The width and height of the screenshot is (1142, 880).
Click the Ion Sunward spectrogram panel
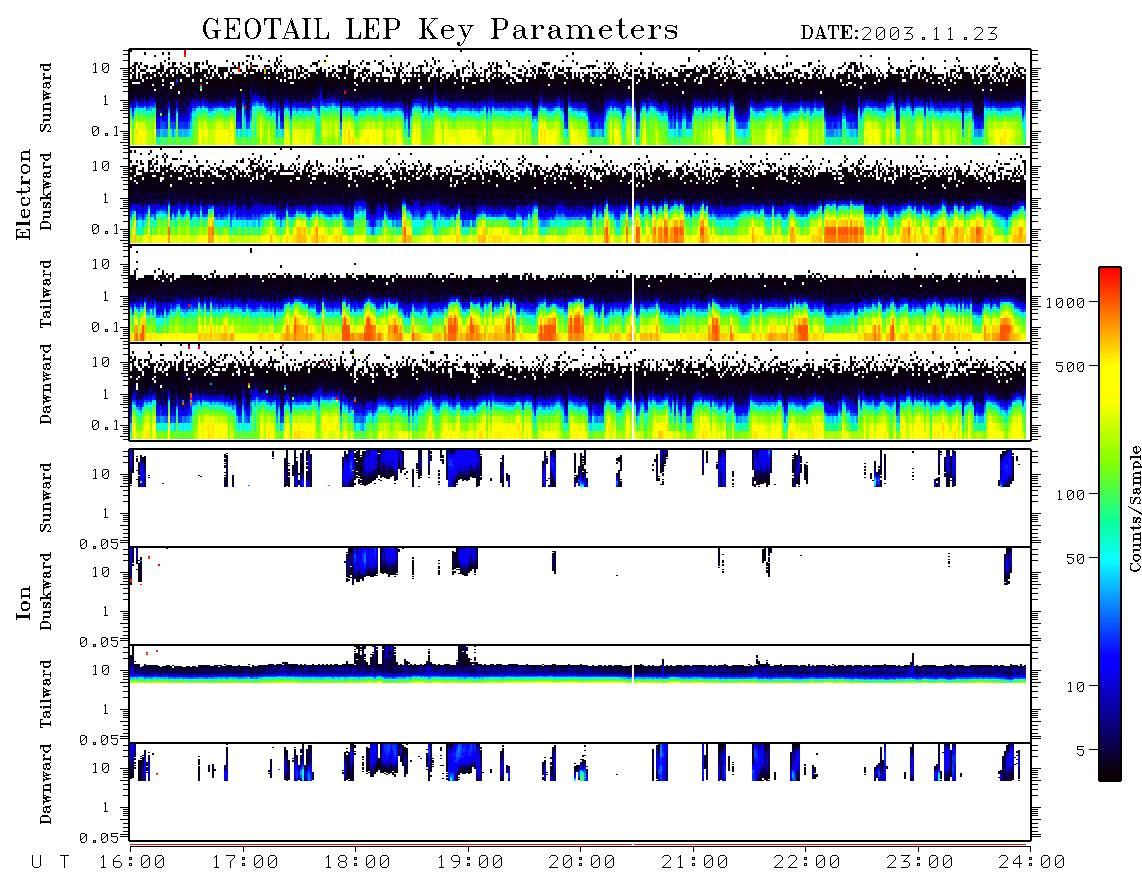[580, 498]
